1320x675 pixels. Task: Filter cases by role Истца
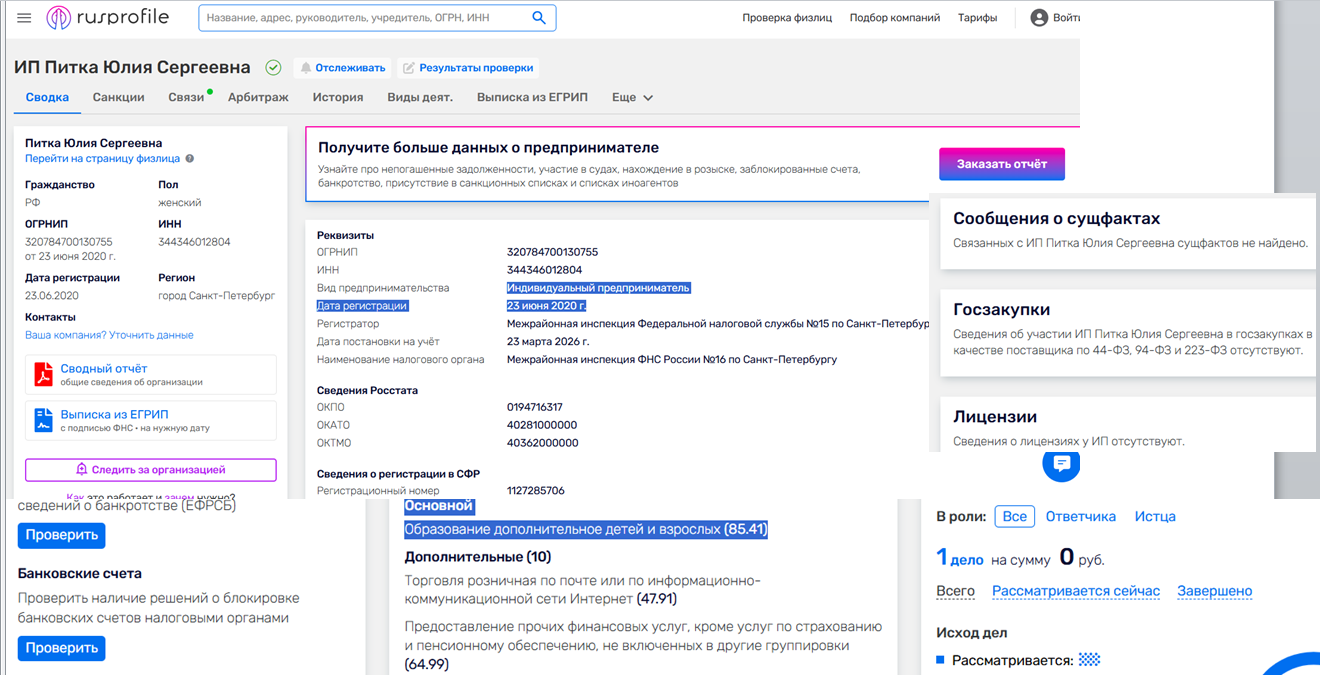(x=1155, y=516)
